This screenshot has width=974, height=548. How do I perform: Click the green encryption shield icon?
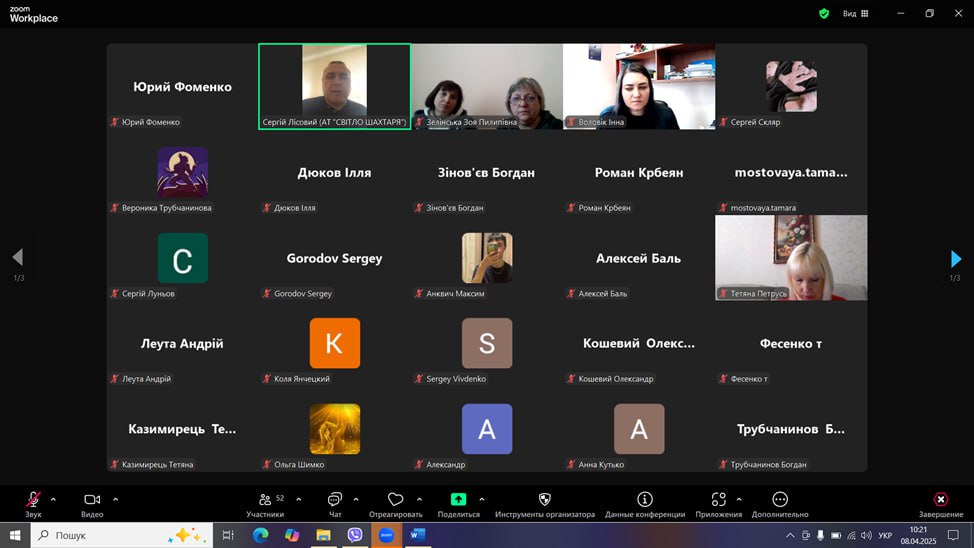tap(824, 14)
